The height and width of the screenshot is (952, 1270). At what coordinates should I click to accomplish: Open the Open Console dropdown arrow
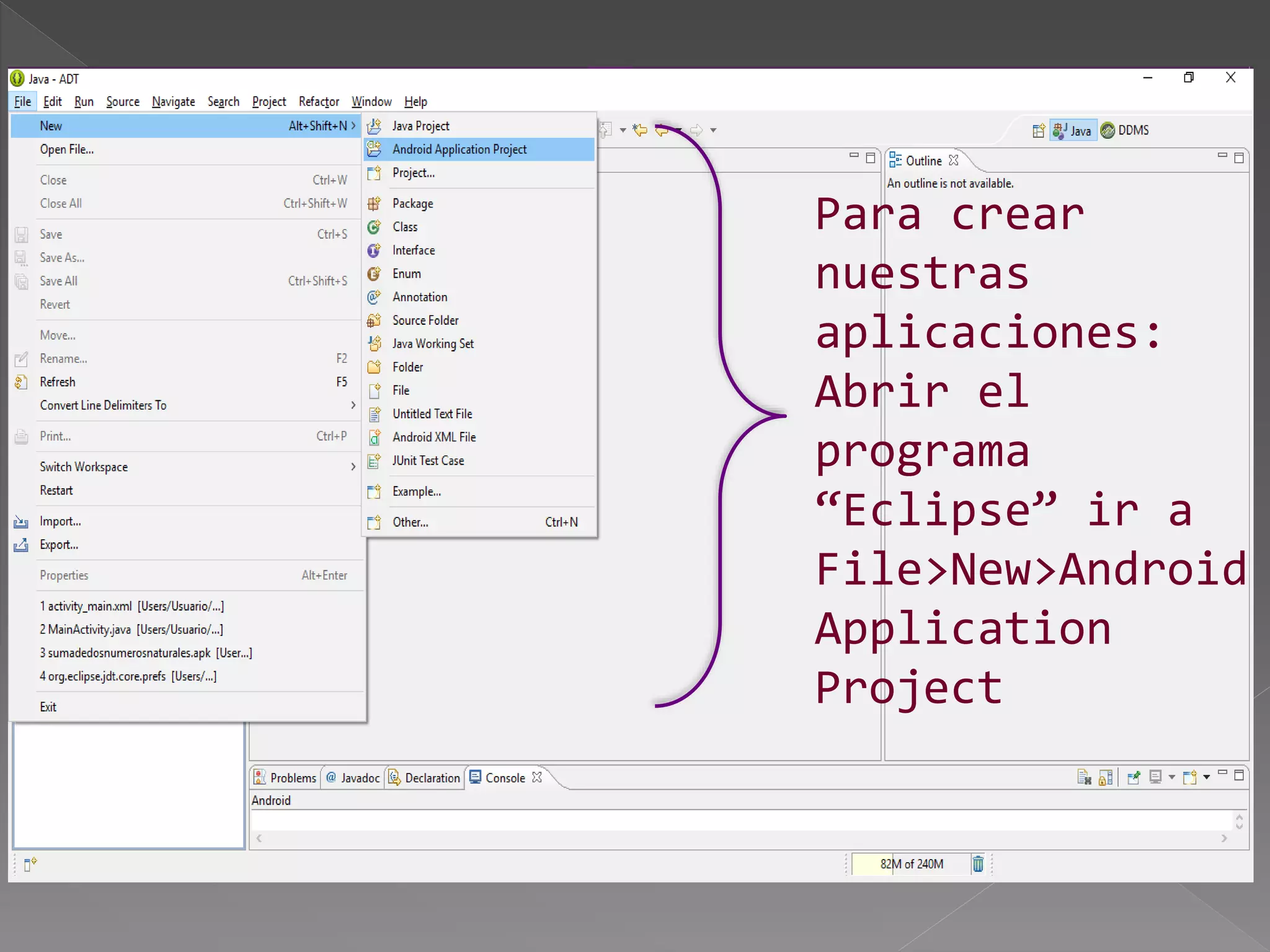click(1206, 777)
